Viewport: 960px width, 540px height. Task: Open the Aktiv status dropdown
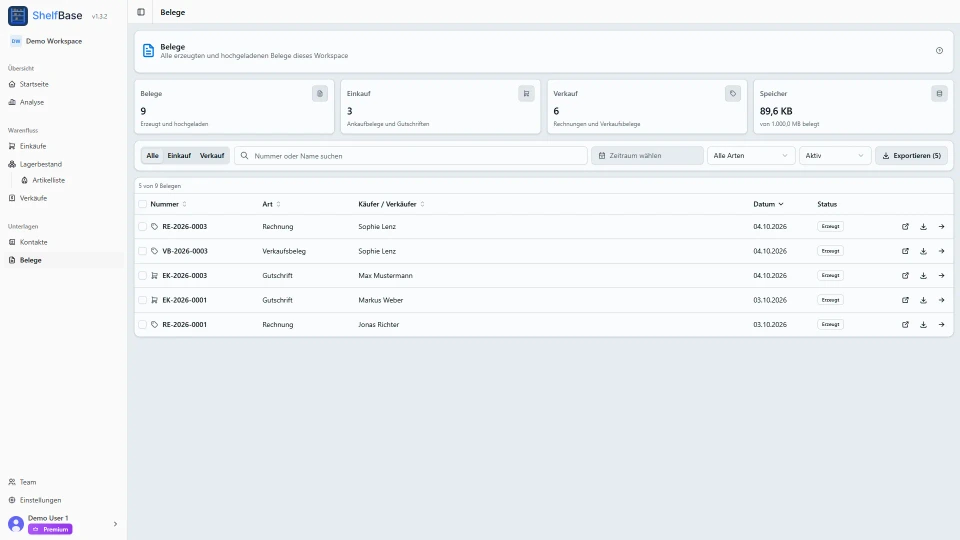(x=834, y=156)
